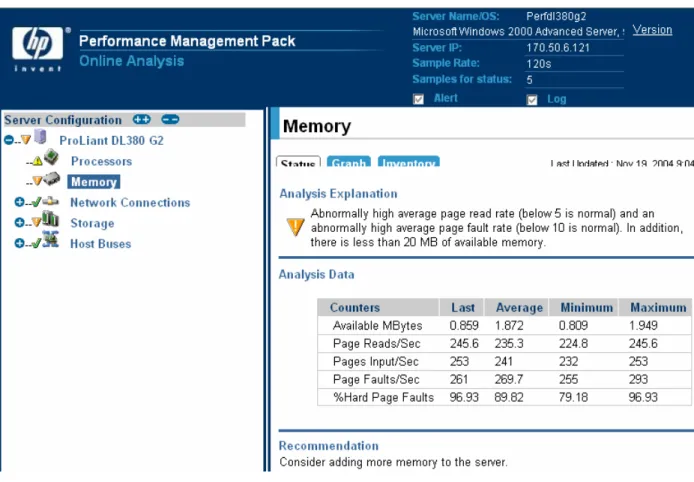This screenshot has height=482, width=694.
Task: Click the Storage orange warning triangle
Action: pos(37,222)
